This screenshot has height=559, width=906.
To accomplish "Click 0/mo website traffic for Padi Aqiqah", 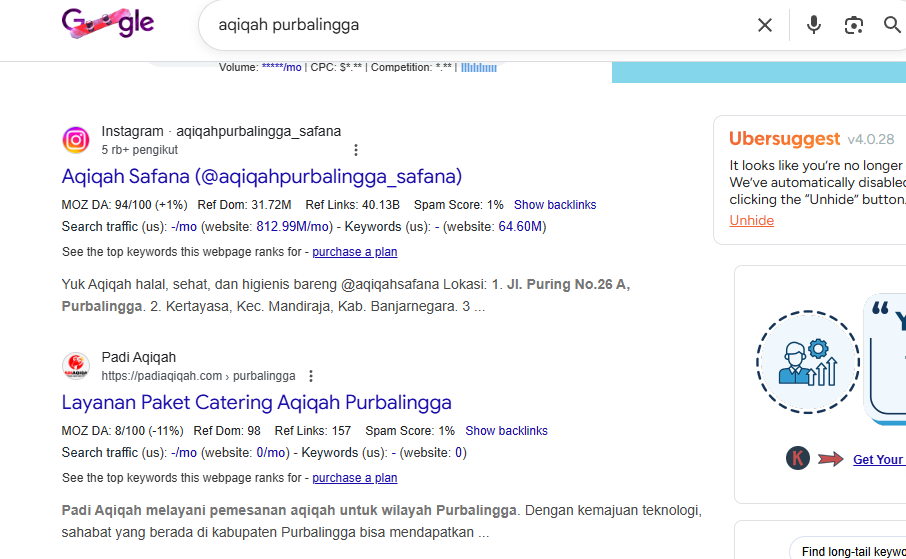I will pyautogui.click(x=271, y=453).
